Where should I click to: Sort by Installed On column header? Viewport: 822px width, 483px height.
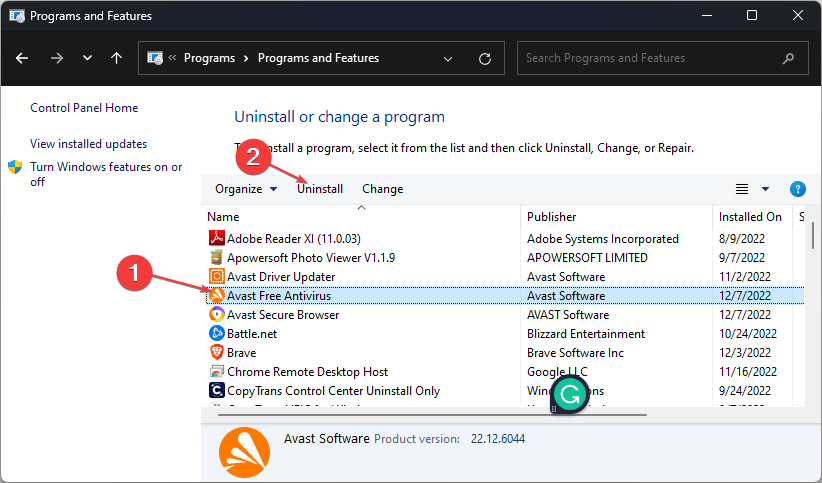pos(750,217)
